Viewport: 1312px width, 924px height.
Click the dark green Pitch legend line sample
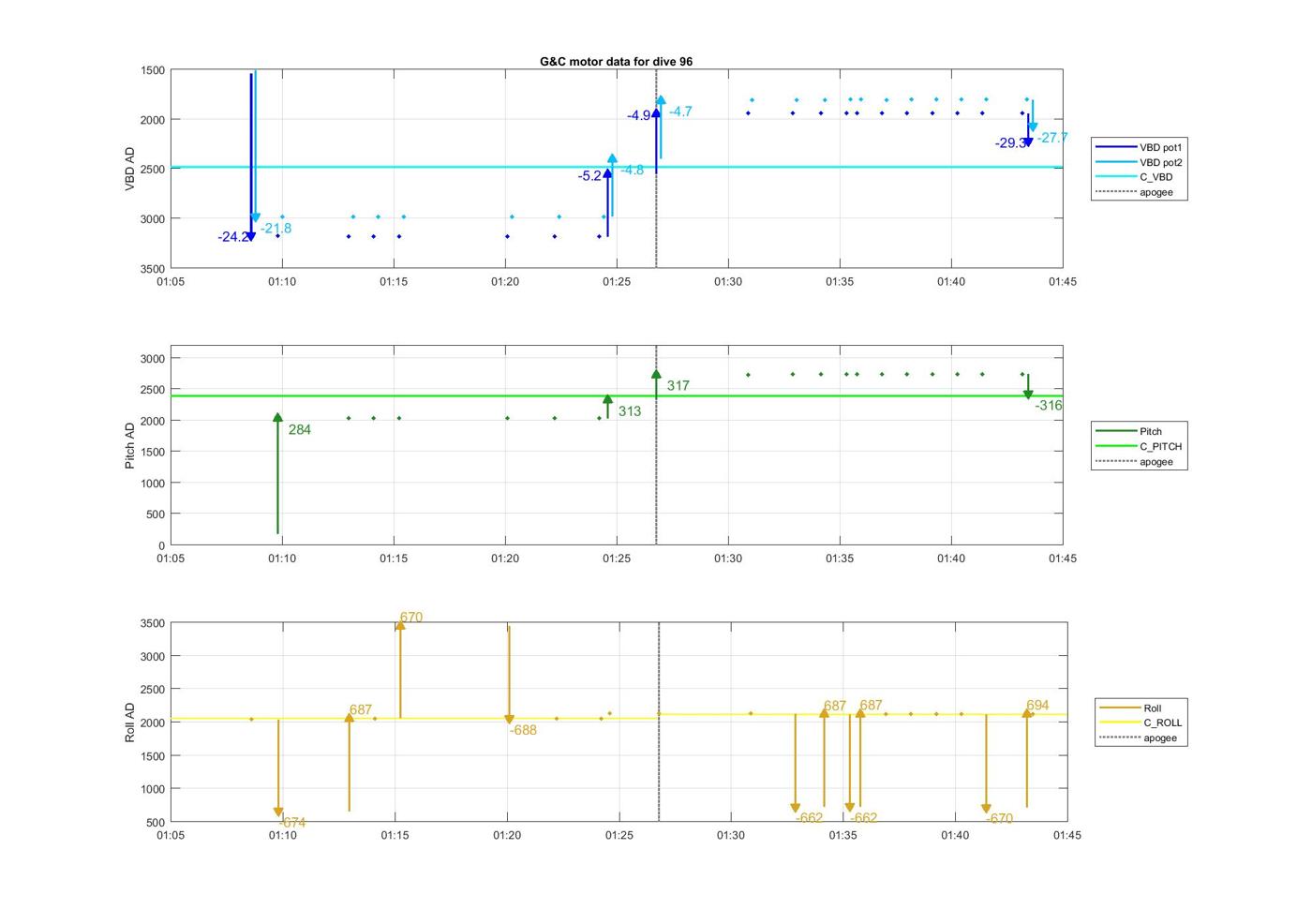click(x=1115, y=431)
